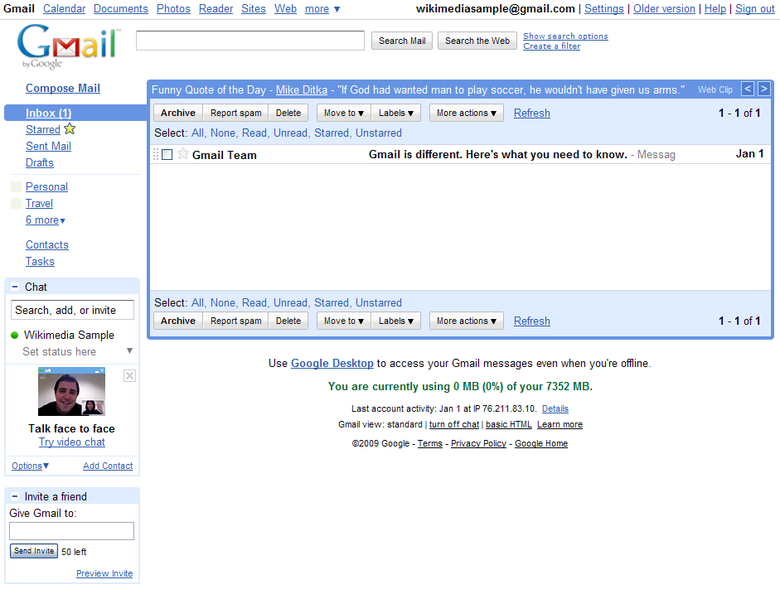The image size is (780, 599).
Task: Click Sign out
Action: [x=755, y=9]
